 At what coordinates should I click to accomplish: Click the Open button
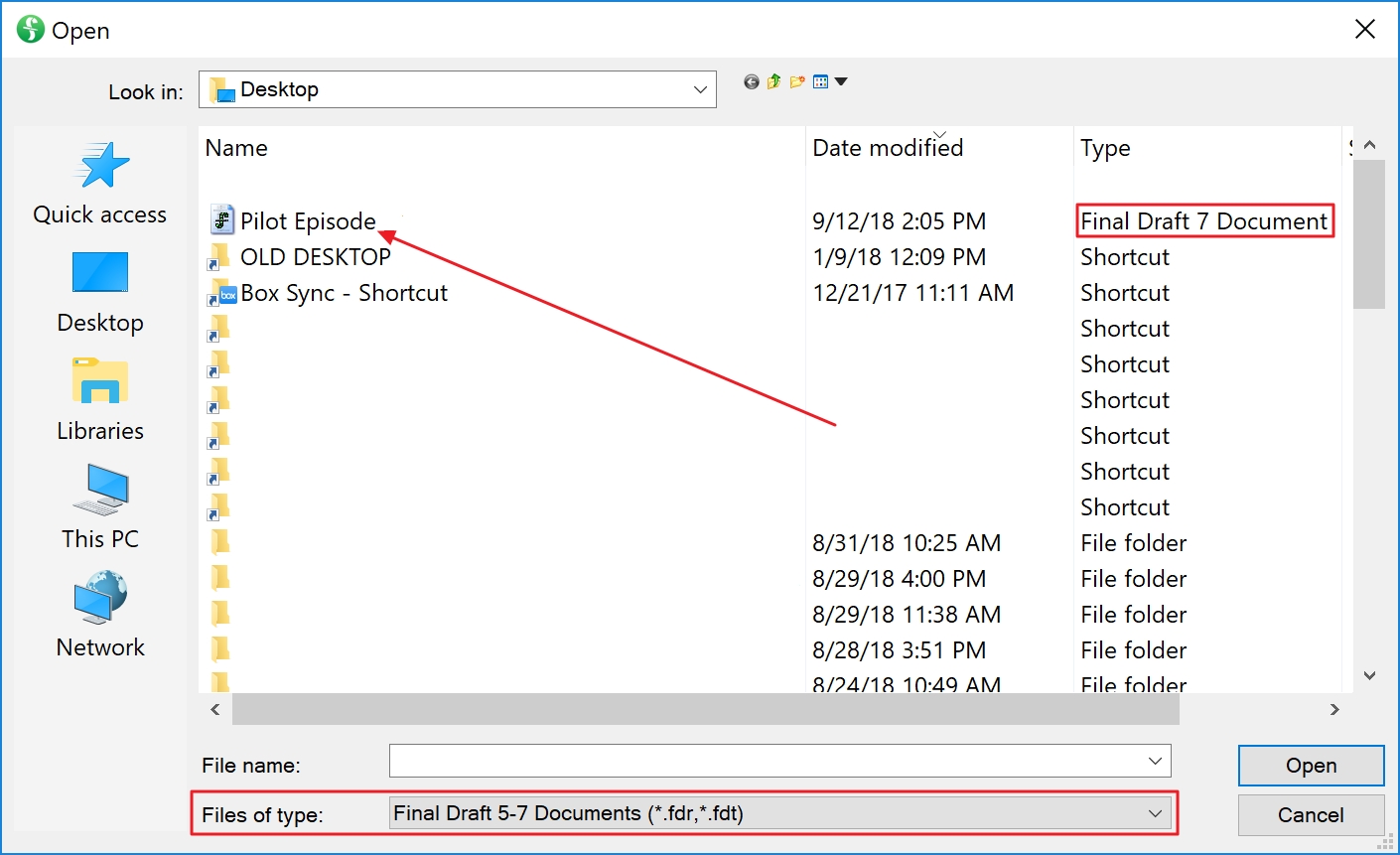click(1311, 765)
